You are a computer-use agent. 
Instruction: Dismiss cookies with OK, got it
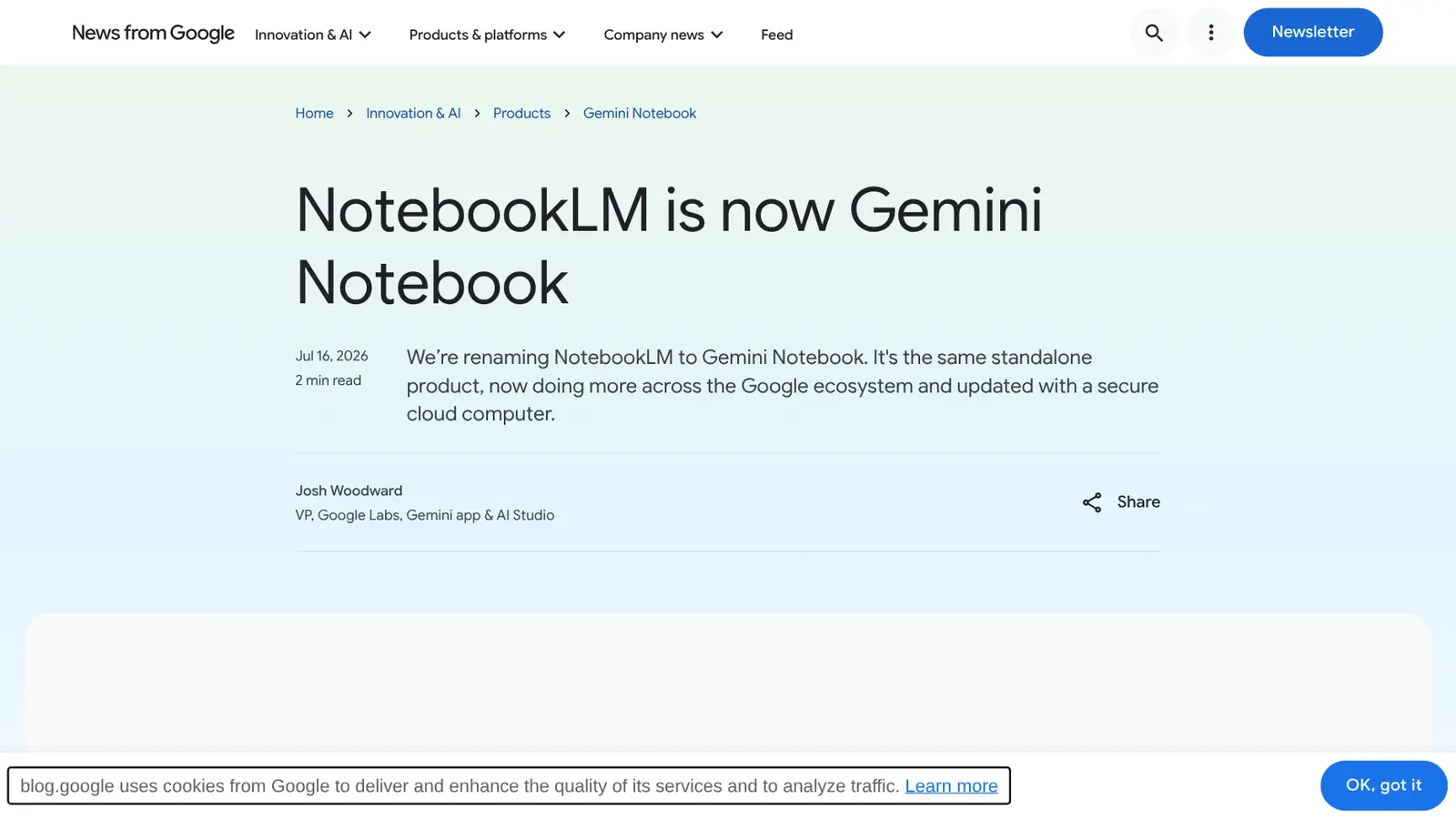[x=1383, y=785]
